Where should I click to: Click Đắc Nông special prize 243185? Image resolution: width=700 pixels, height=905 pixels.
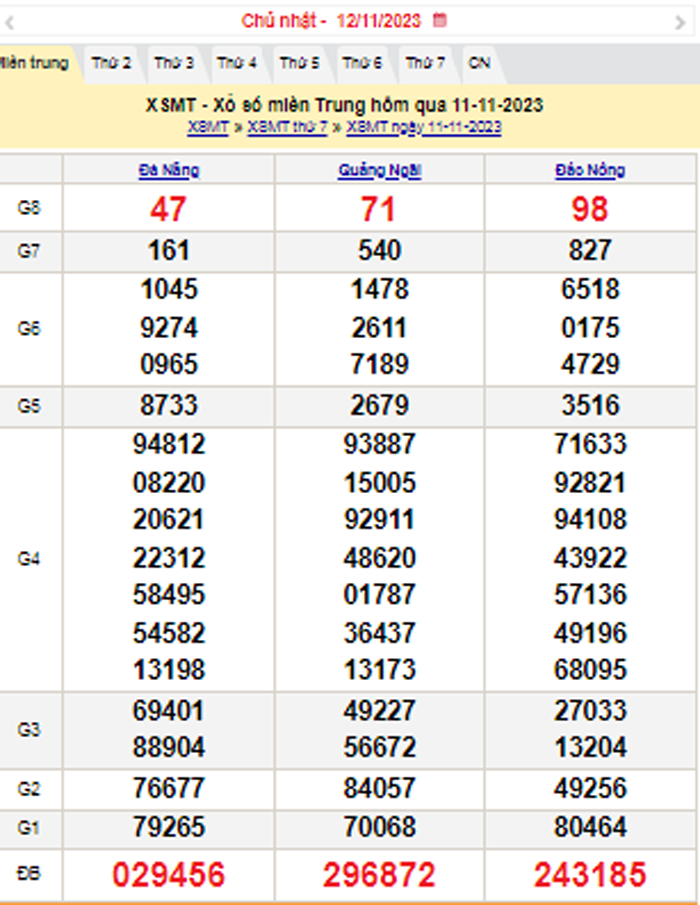coord(590,875)
